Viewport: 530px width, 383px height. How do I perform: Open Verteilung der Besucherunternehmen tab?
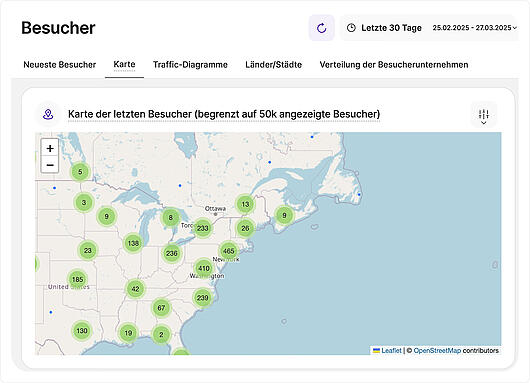point(394,65)
